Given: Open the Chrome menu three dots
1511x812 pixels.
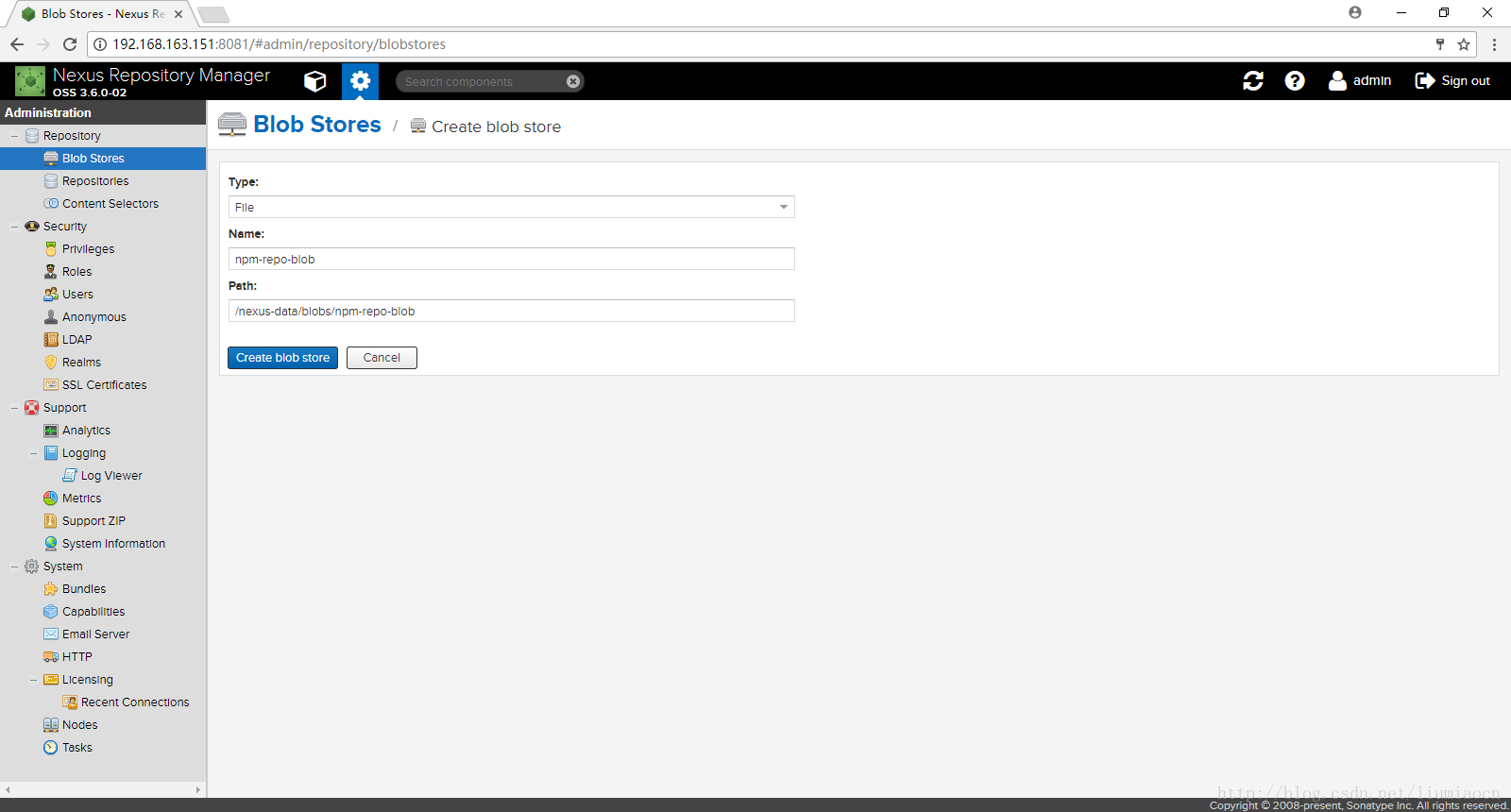Looking at the screenshot, I should (1494, 44).
